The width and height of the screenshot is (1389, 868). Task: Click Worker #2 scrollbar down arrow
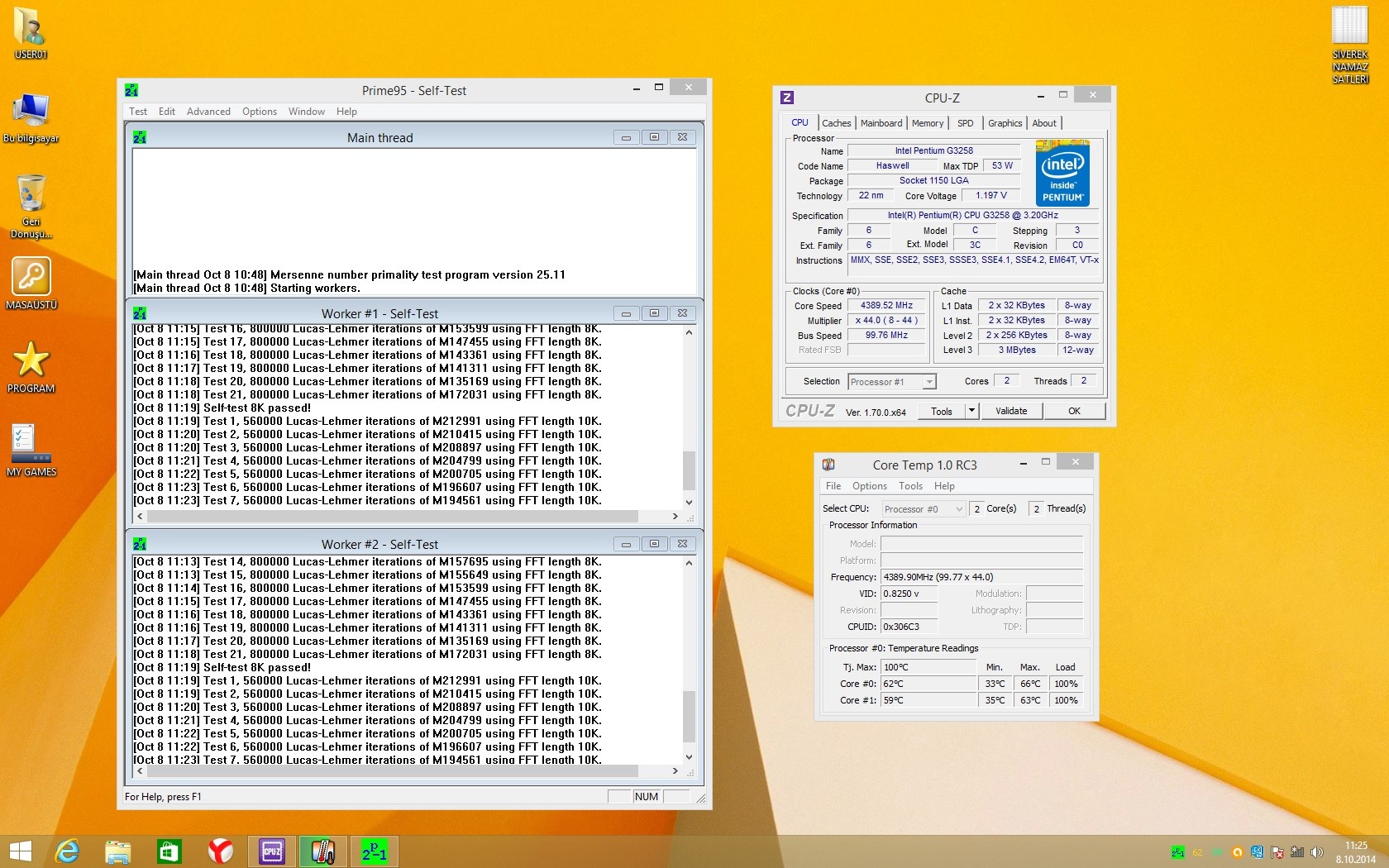tap(689, 756)
